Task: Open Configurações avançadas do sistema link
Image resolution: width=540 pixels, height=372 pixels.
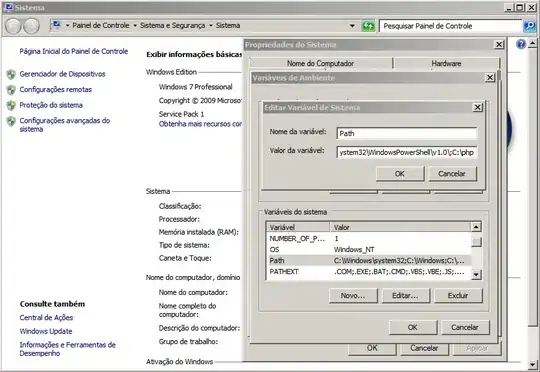Action: point(65,125)
